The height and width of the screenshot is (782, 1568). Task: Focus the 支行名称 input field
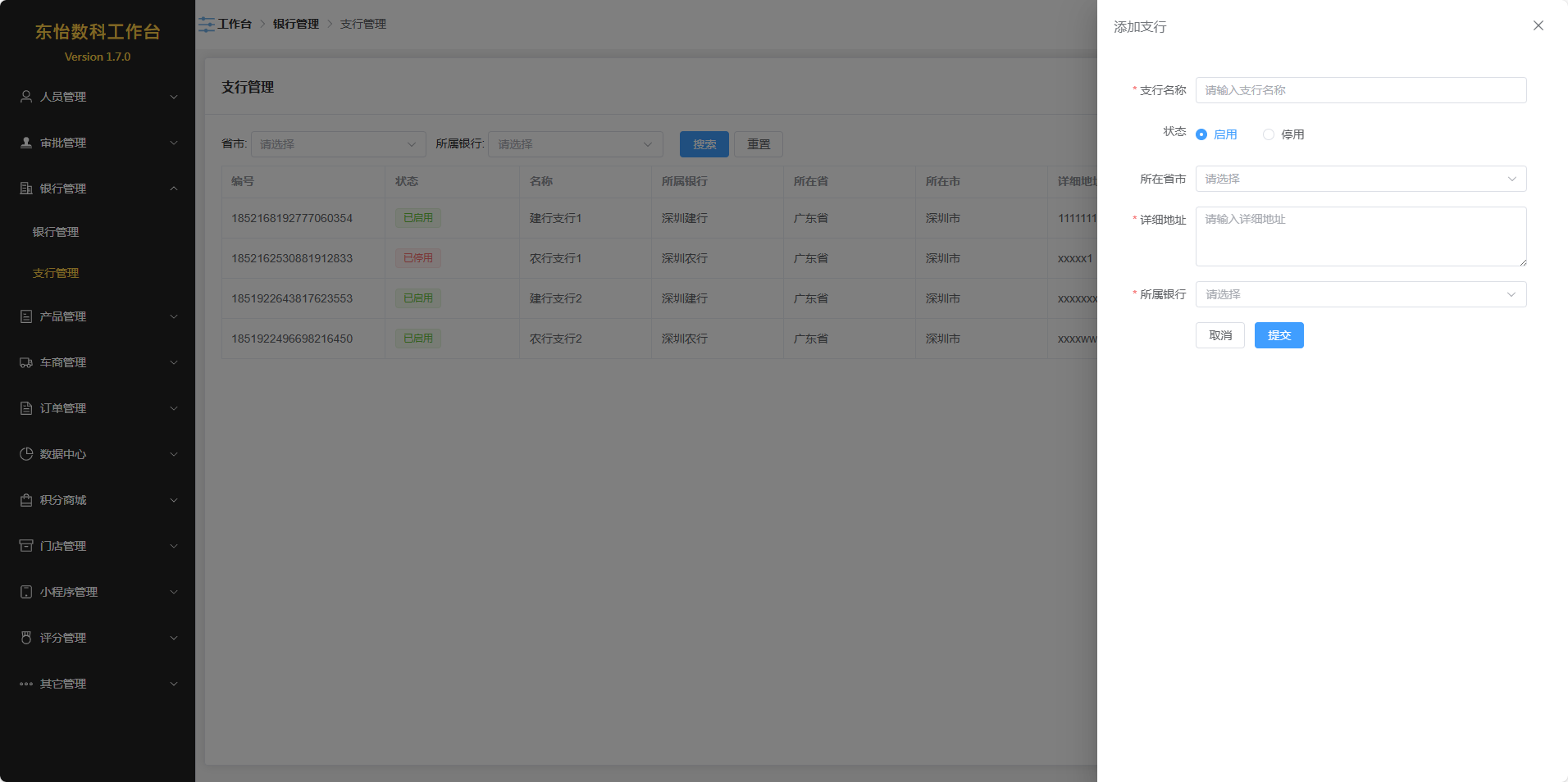(1360, 90)
